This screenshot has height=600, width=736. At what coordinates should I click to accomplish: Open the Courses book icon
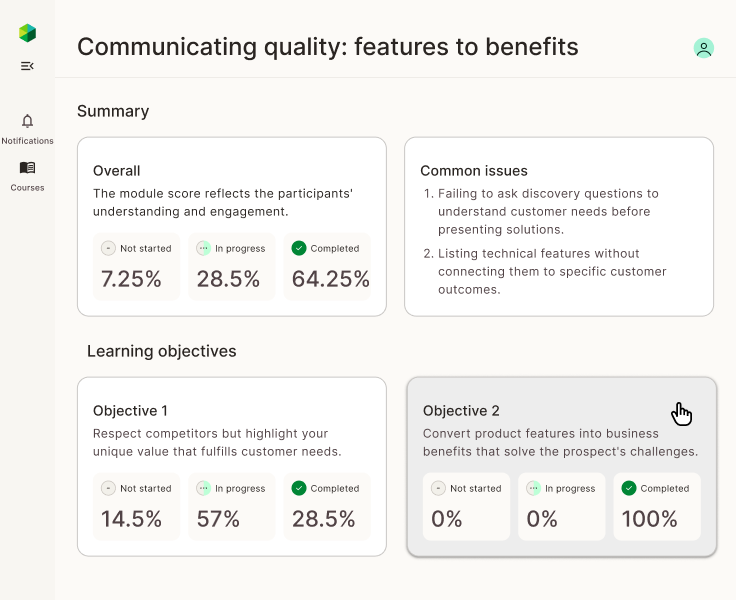click(27, 168)
